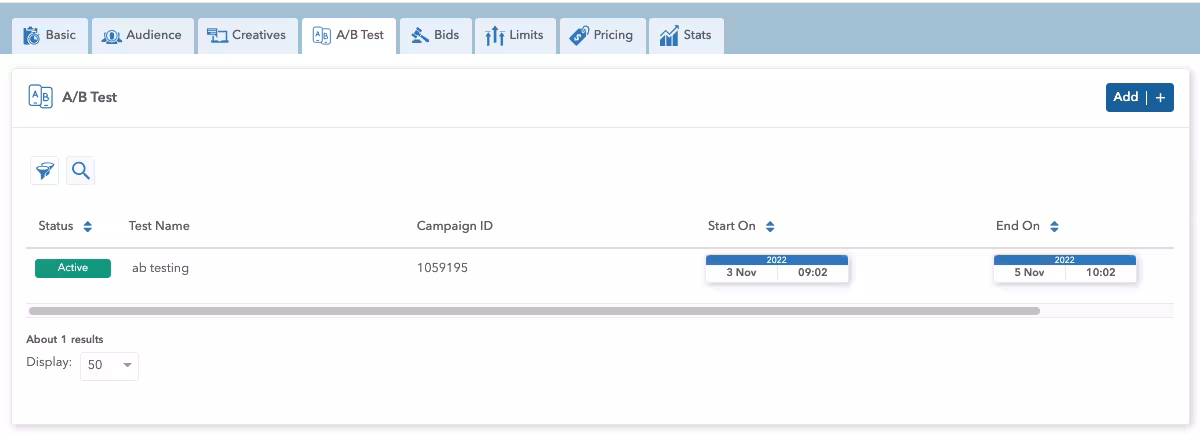Go to the Bids tab
This screenshot has height=434, width=1200.
[x=436, y=36]
